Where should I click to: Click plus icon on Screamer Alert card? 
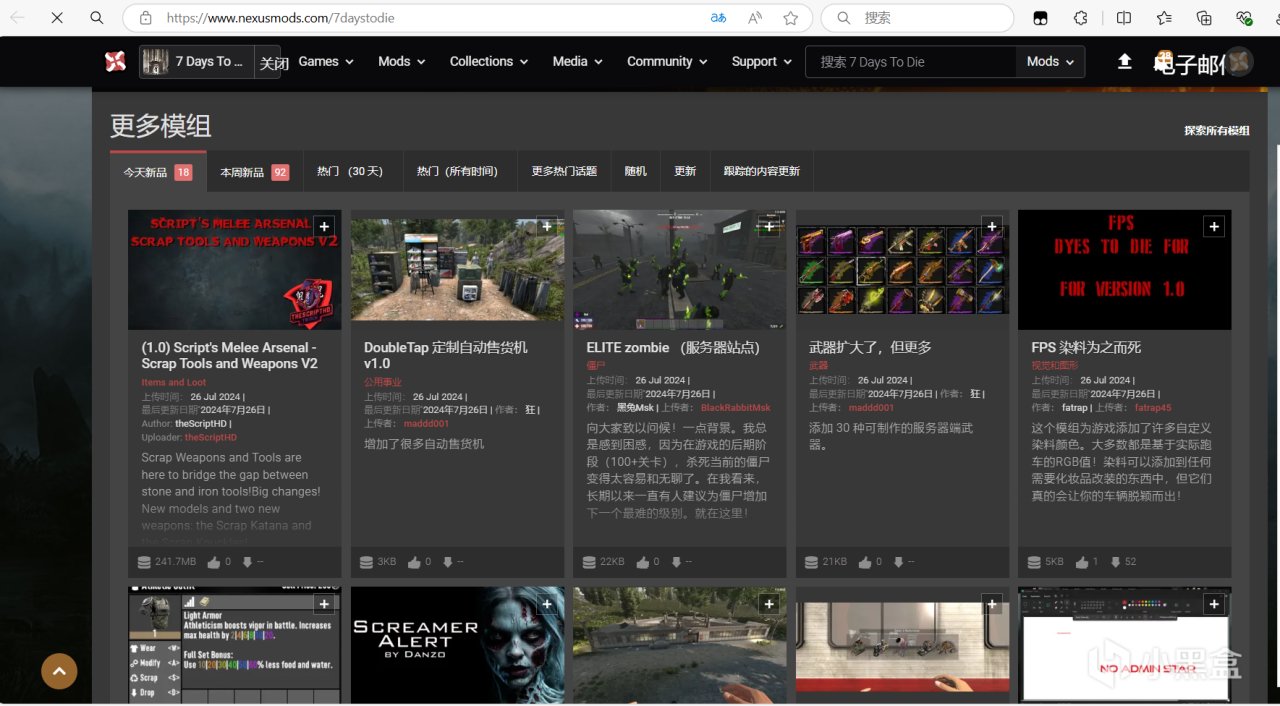(546, 604)
